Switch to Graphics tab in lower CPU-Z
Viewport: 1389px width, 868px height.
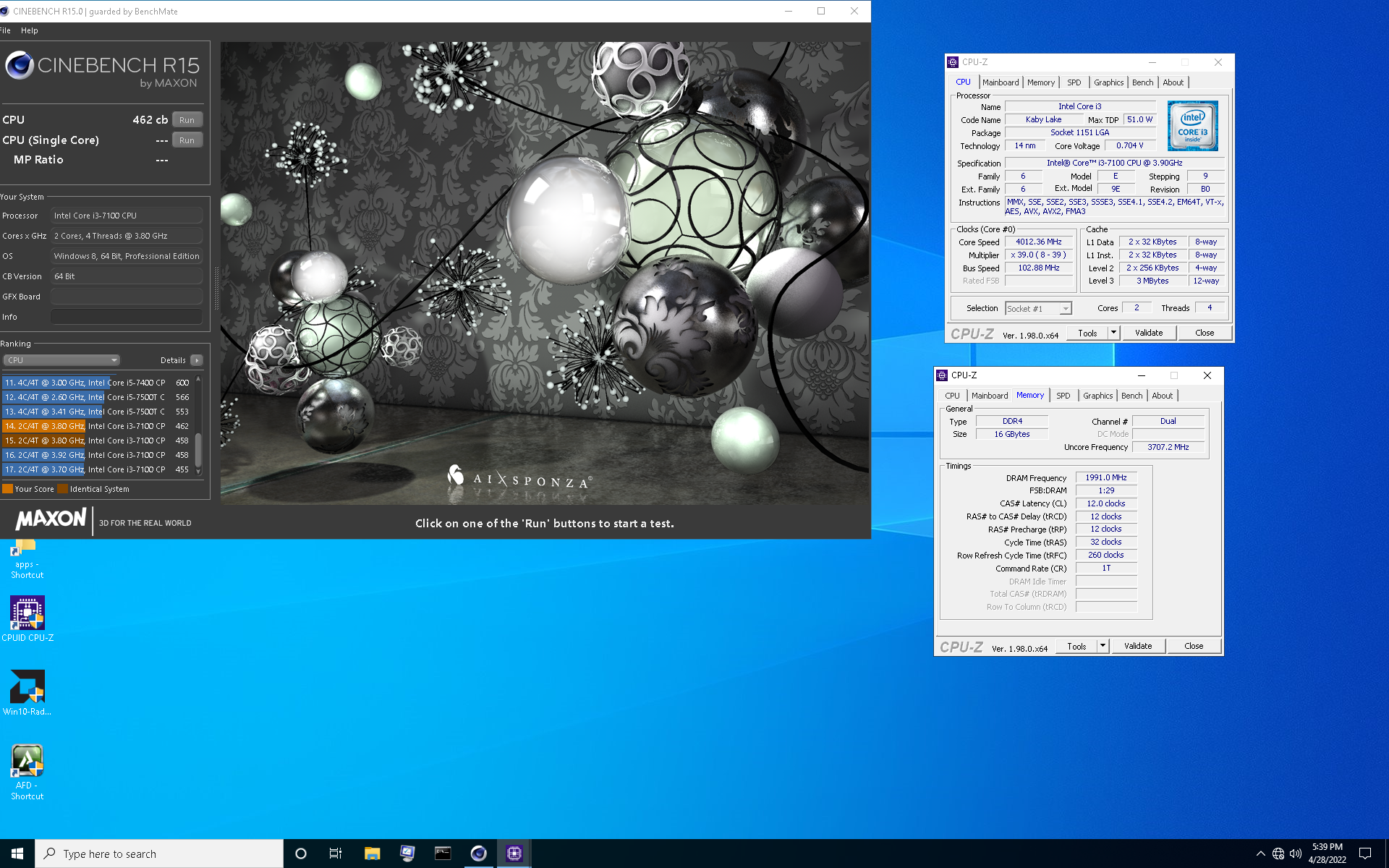[x=1097, y=396]
